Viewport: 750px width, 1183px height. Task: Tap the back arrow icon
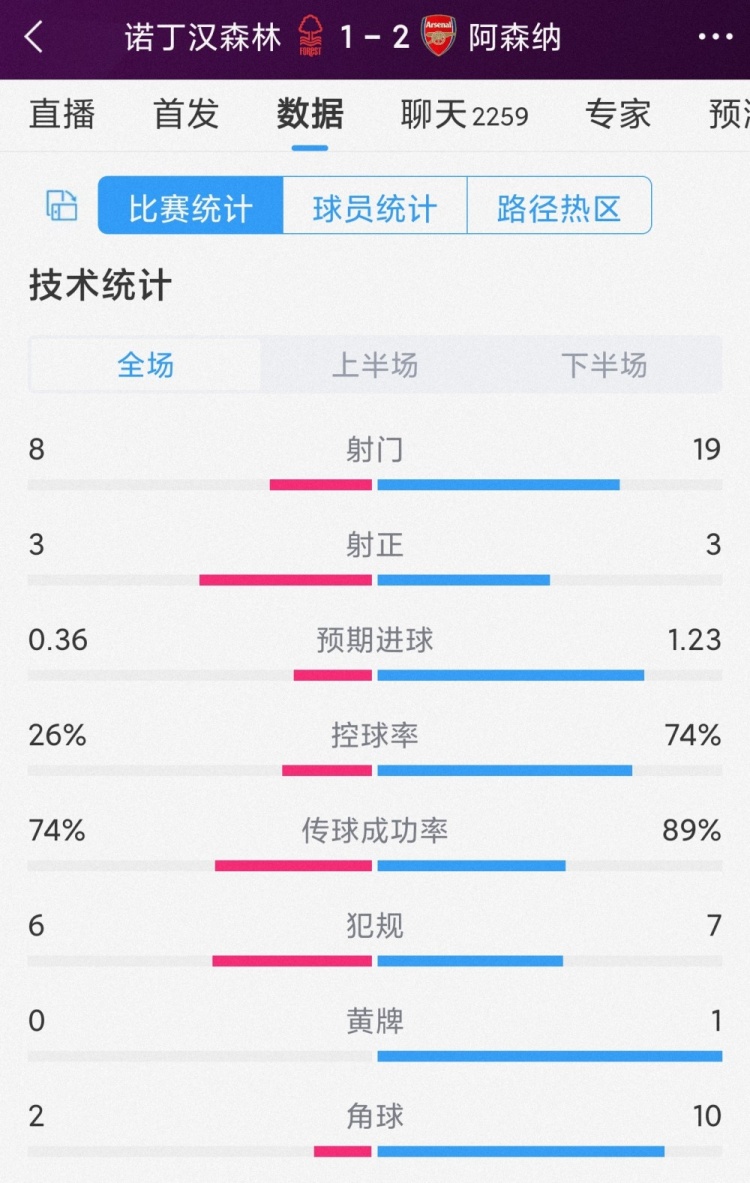(x=34, y=38)
